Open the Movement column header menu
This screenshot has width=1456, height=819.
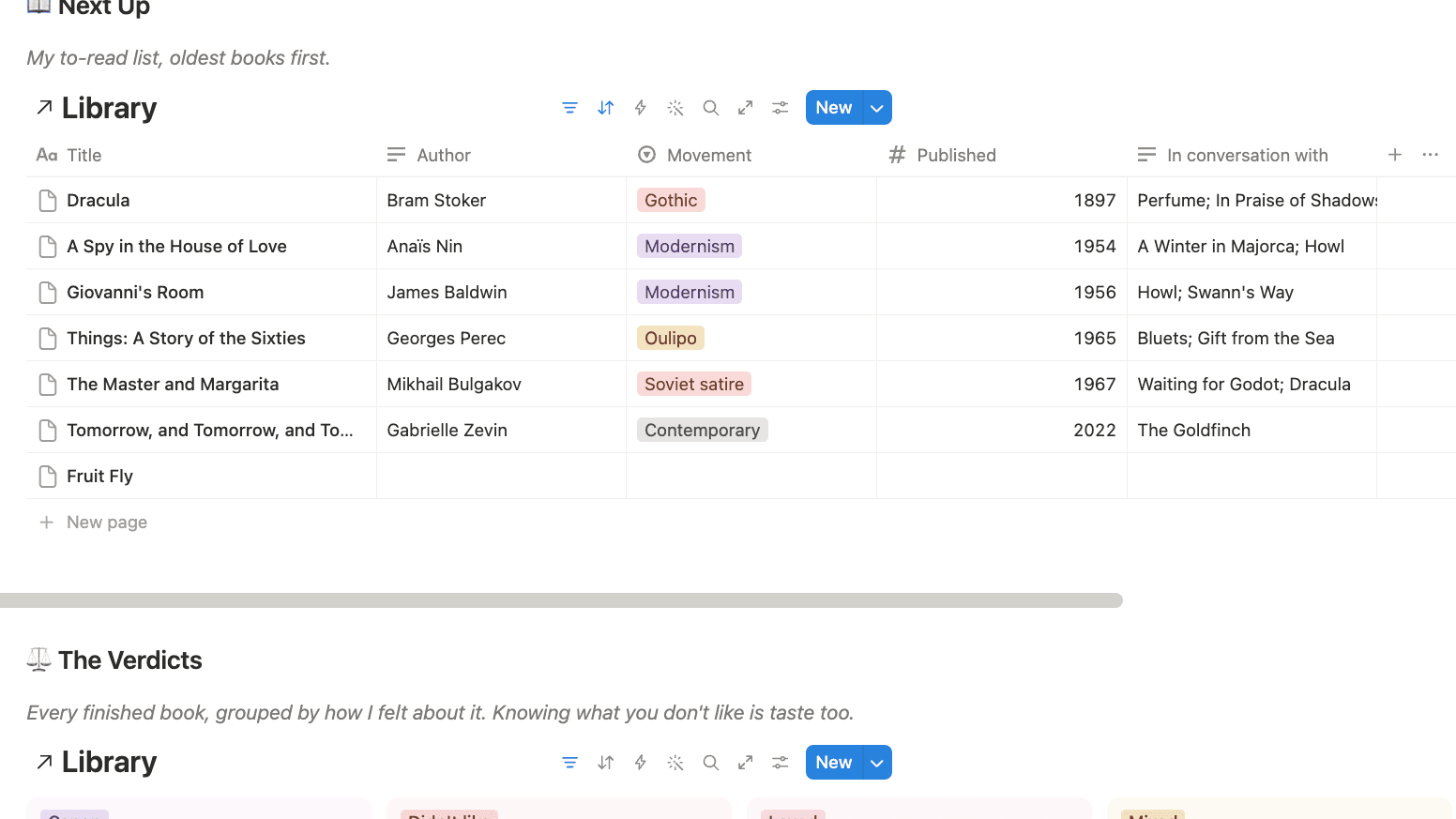tap(751, 155)
